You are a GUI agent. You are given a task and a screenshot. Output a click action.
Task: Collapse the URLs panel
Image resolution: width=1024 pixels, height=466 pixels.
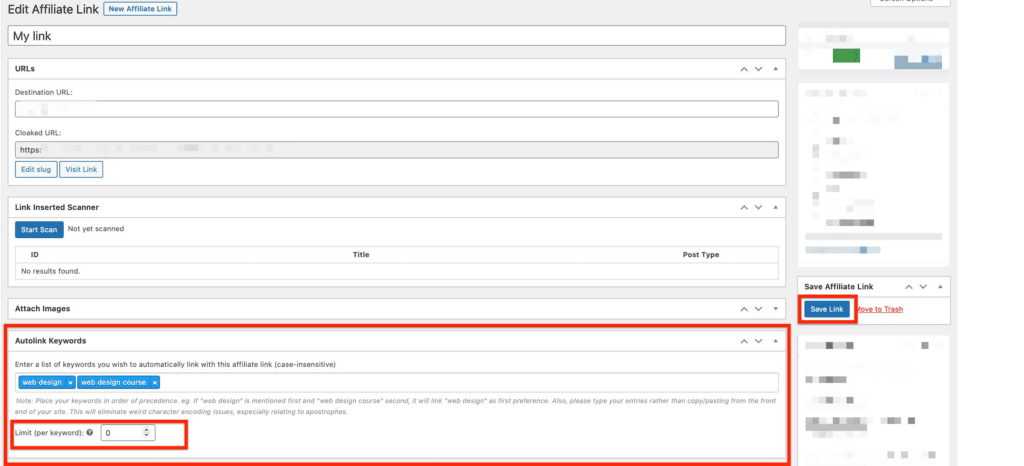[x=775, y=69]
